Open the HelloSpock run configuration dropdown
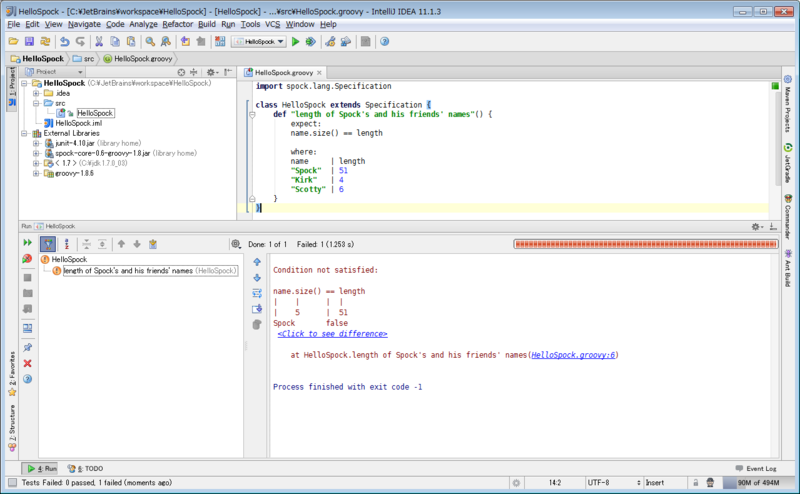The image size is (800, 494). pyautogui.click(x=259, y=41)
